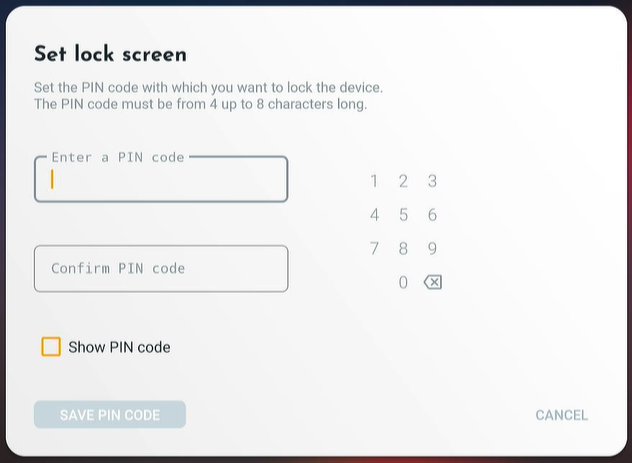Click the "Show PIN code" label text

pyautogui.click(x=119, y=348)
